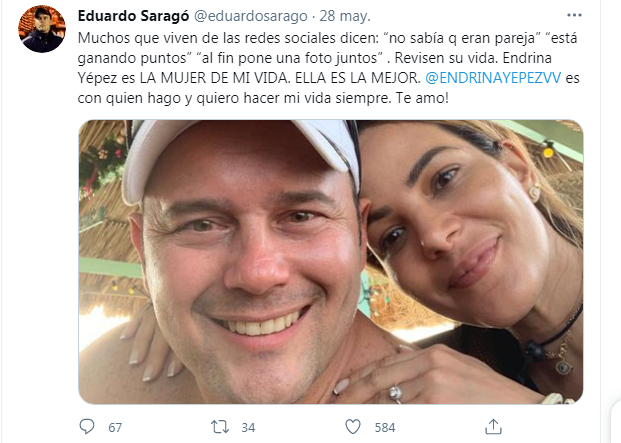Click the retweet count 34

[248, 428]
